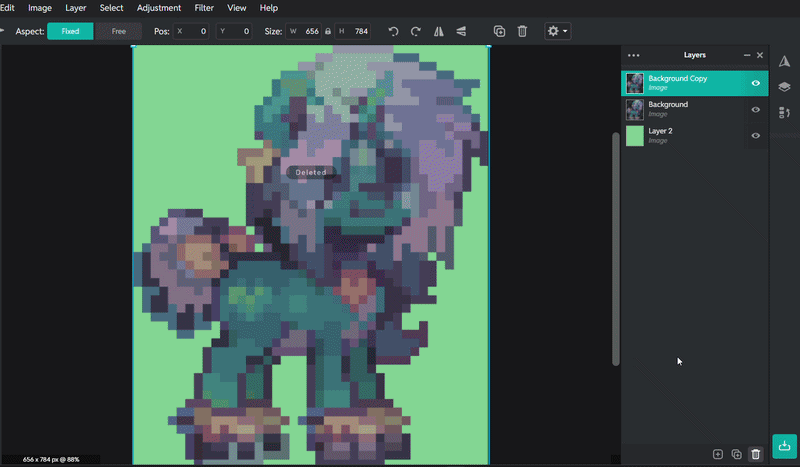Hide Layer 2 via its eye icon
Viewport: 800px width, 467px height.
pos(756,136)
